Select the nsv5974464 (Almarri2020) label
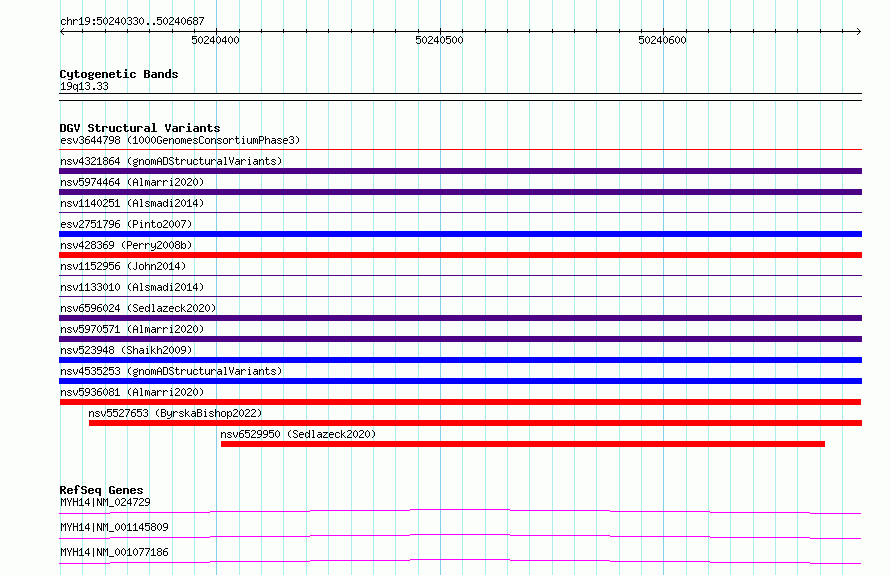 [x=132, y=182]
